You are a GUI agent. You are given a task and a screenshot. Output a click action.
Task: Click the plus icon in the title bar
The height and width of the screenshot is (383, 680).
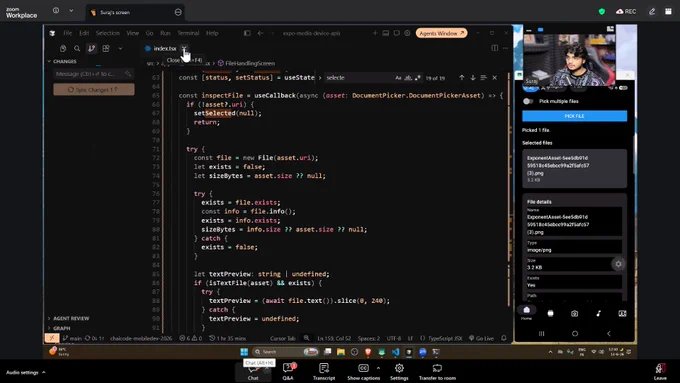(375, 33)
